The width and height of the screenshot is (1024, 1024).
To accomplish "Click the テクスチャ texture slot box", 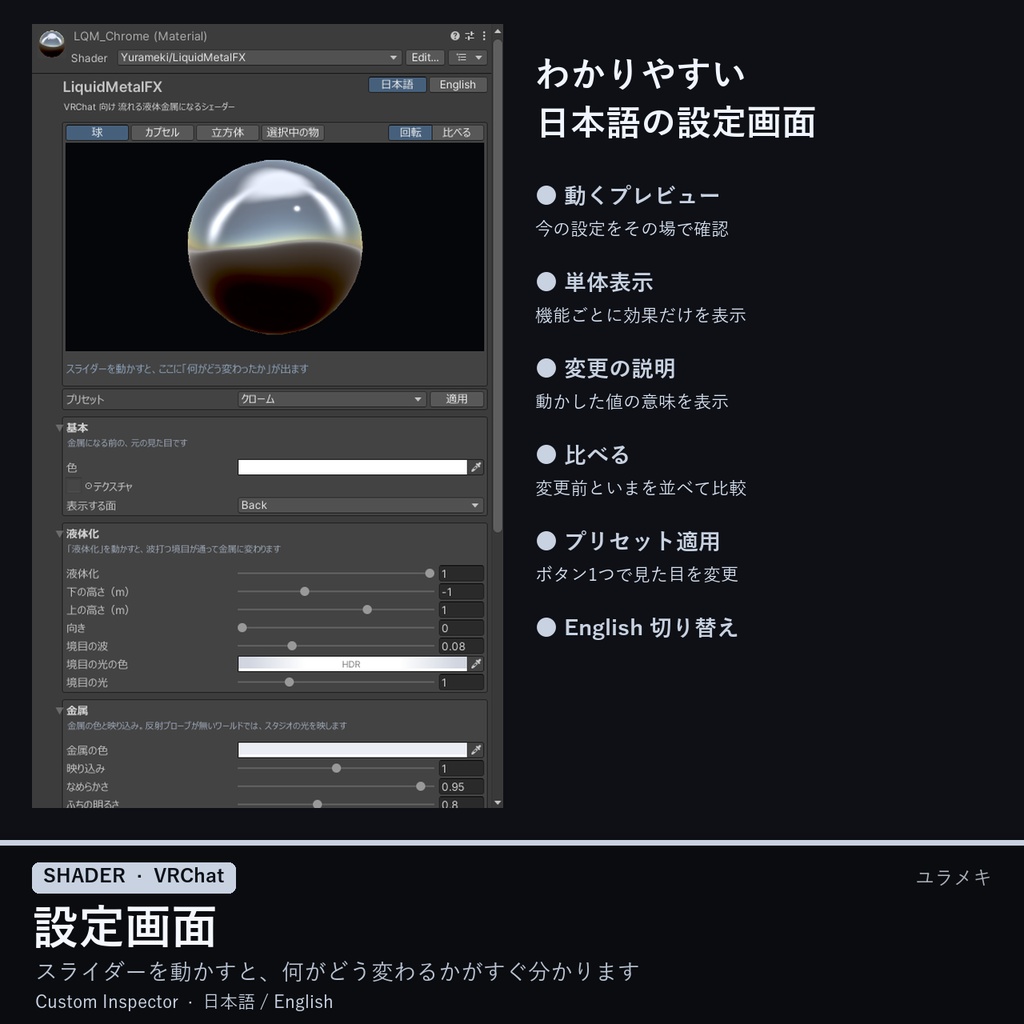I will point(74,486).
